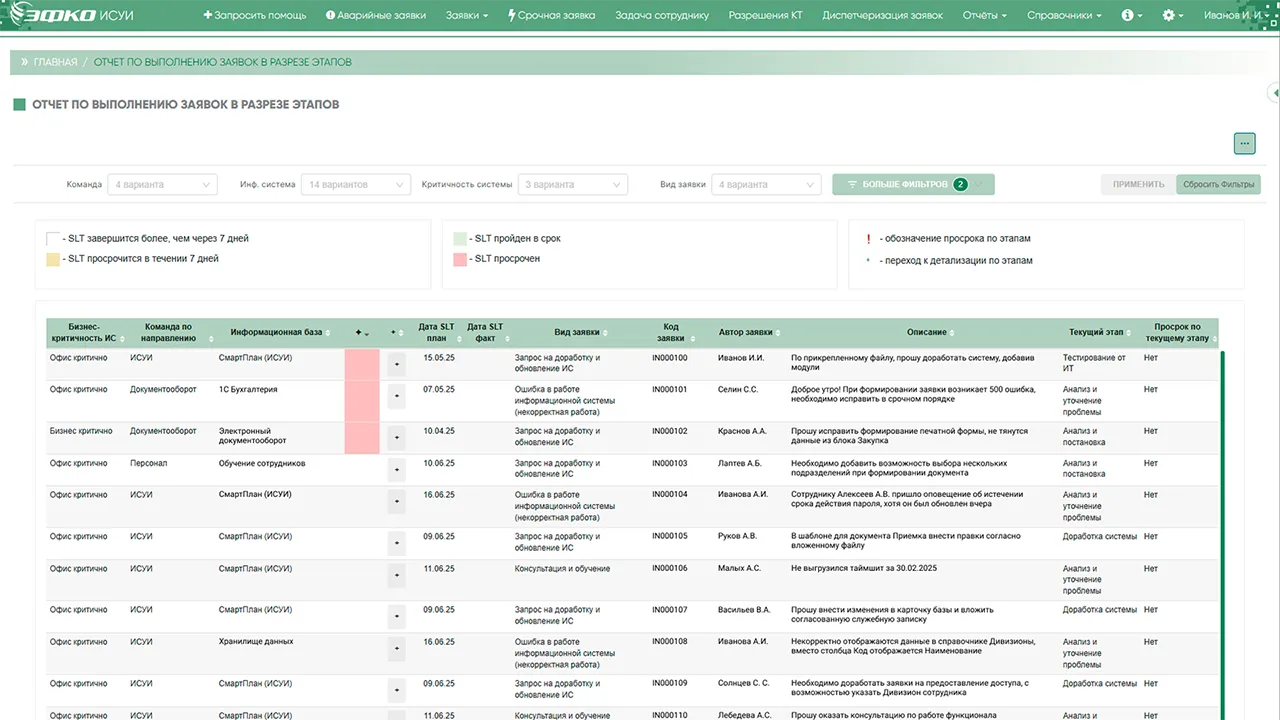Click the Бизнес критично cell
This screenshot has height=720, width=1280.
click(x=81, y=431)
